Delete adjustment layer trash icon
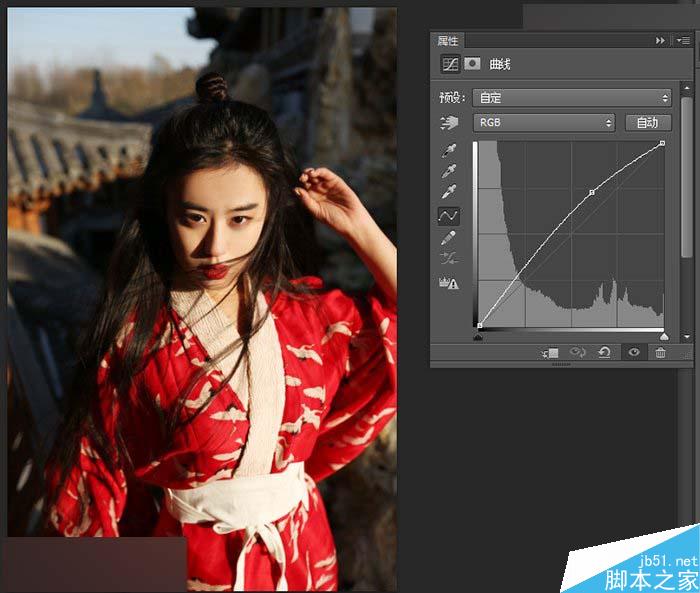This screenshot has height=593, width=700. [660, 353]
